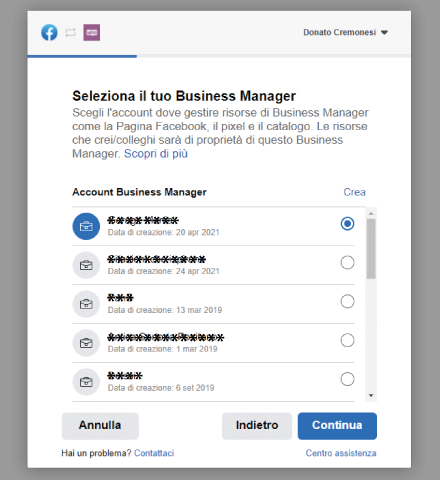Click the scrollbar up arrow in account list

[x=371, y=213]
